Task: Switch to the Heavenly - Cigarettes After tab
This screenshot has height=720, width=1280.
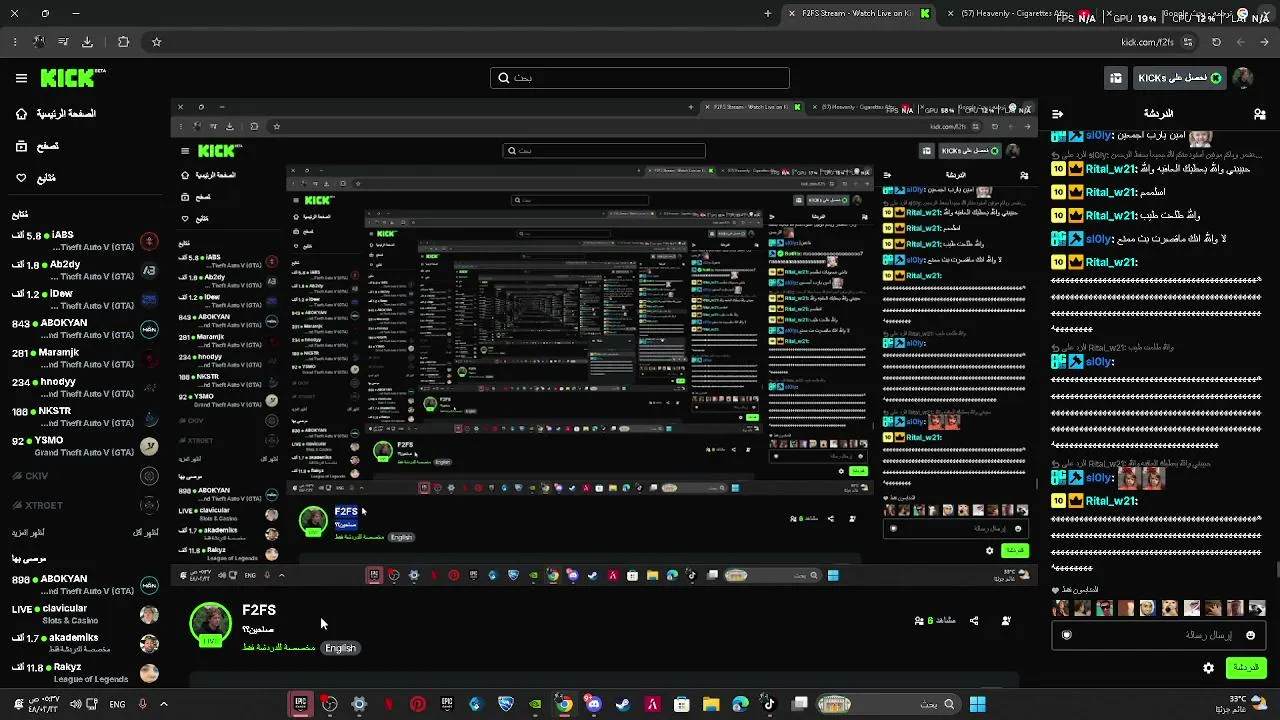Action: coord(1020,14)
